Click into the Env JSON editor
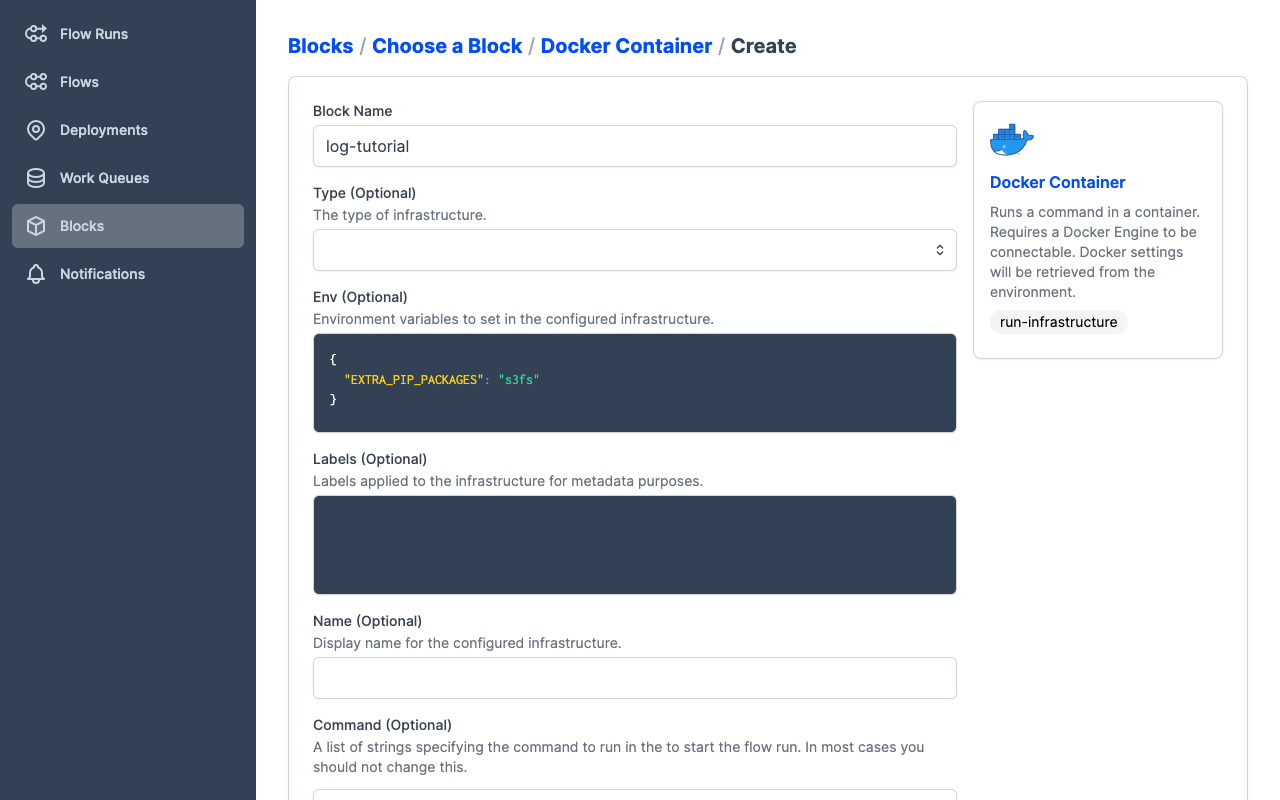The width and height of the screenshot is (1280, 800). pos(635,383)
